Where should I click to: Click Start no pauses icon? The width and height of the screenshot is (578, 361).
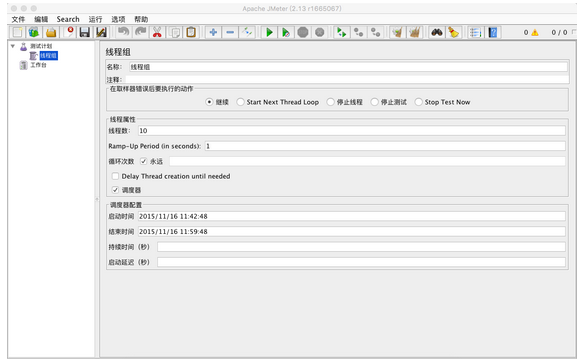(x=286, y=32)
